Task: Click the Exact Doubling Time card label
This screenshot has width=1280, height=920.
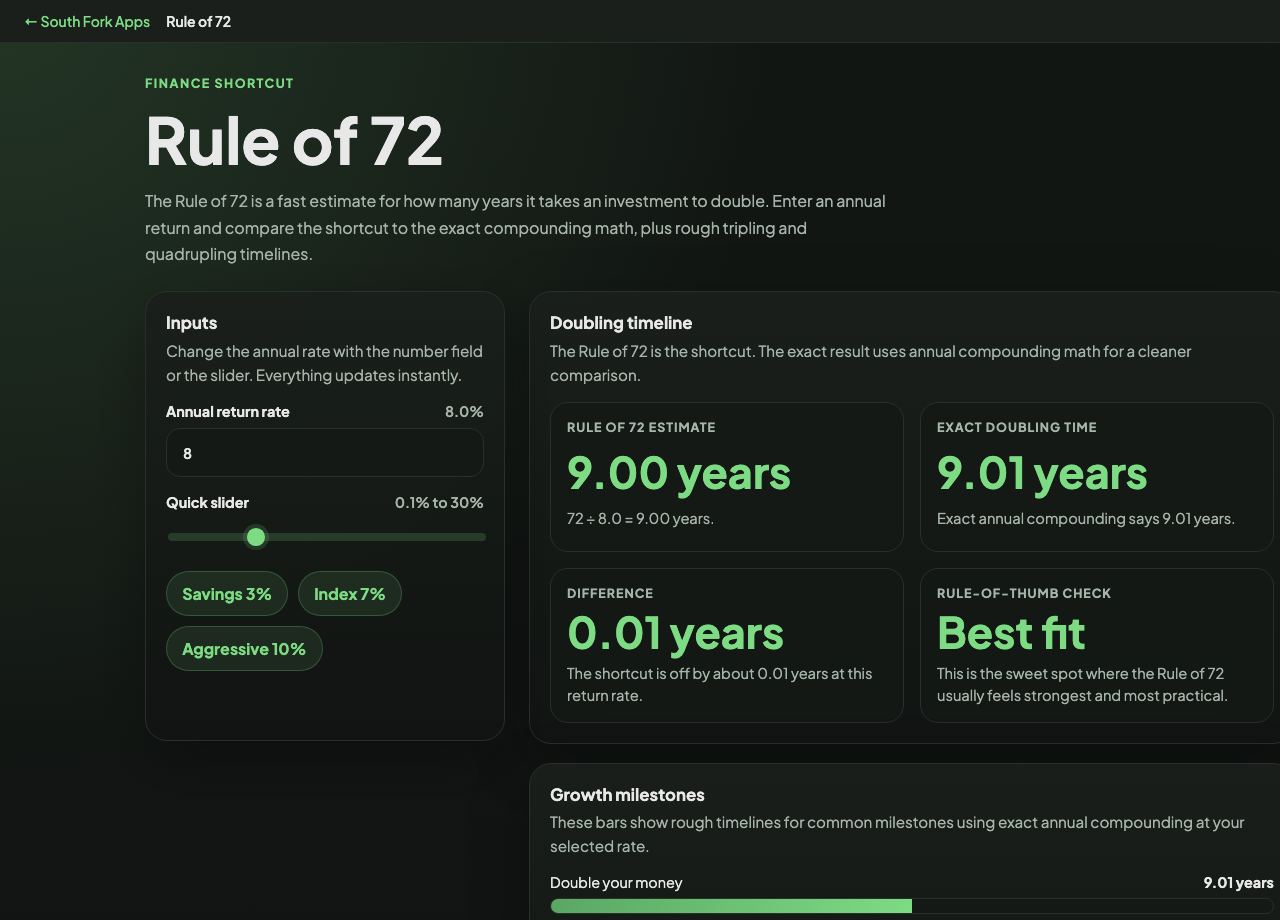Action: (1017, 427)
